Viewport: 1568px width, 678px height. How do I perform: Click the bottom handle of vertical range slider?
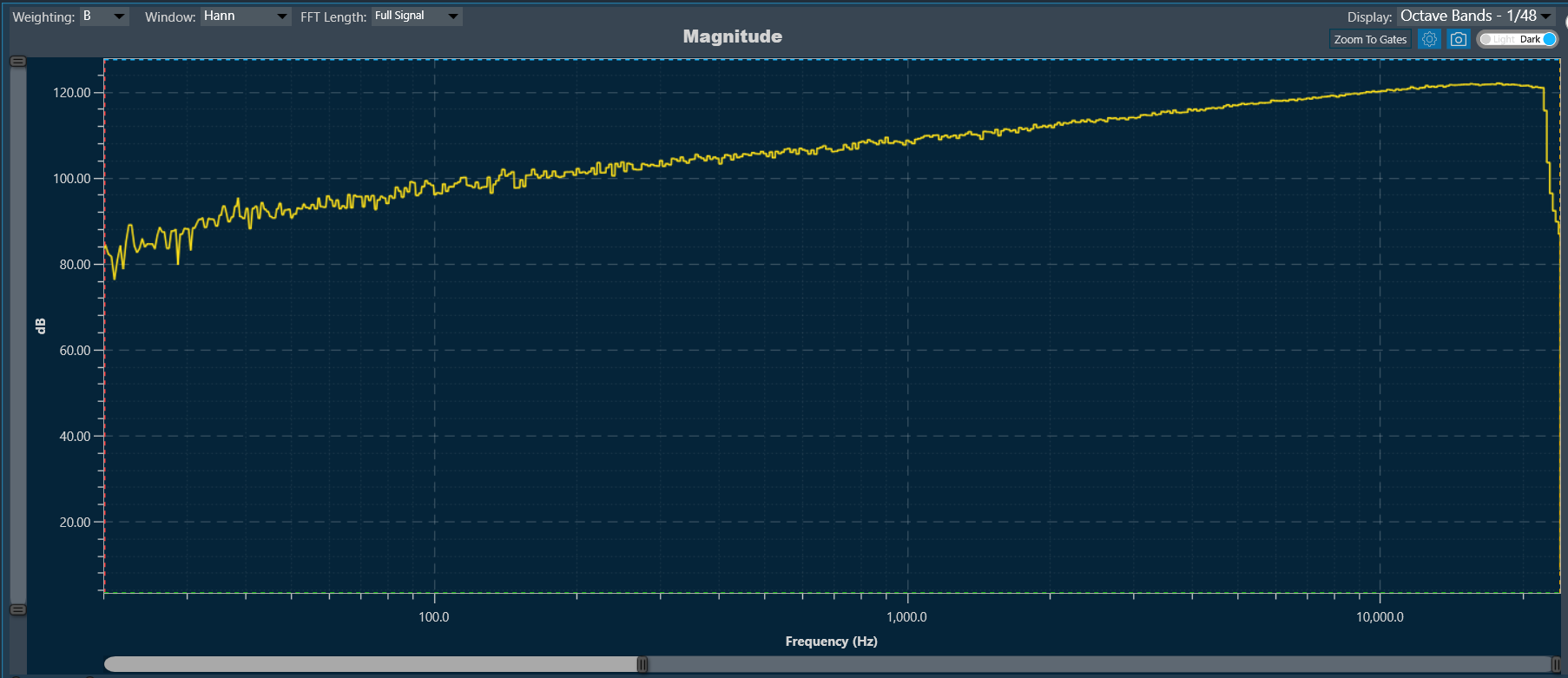(17, 610)
